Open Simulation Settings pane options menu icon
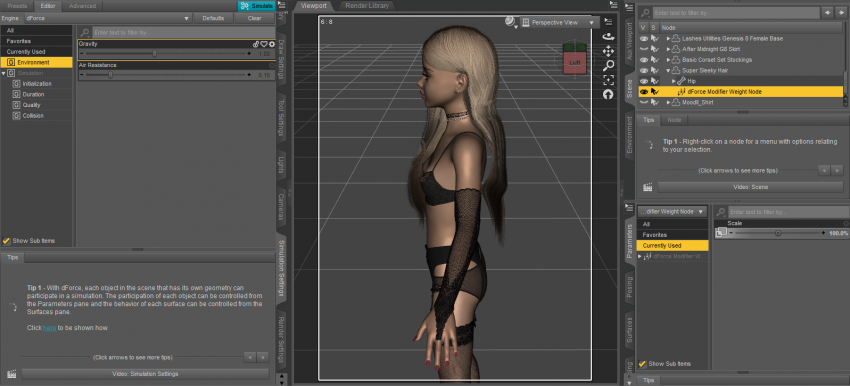The image size is (850, 386). tap(281, 5)
